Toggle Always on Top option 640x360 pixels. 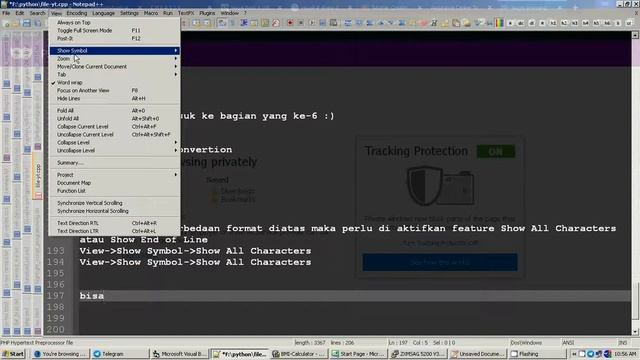click(x=114, y=22)
